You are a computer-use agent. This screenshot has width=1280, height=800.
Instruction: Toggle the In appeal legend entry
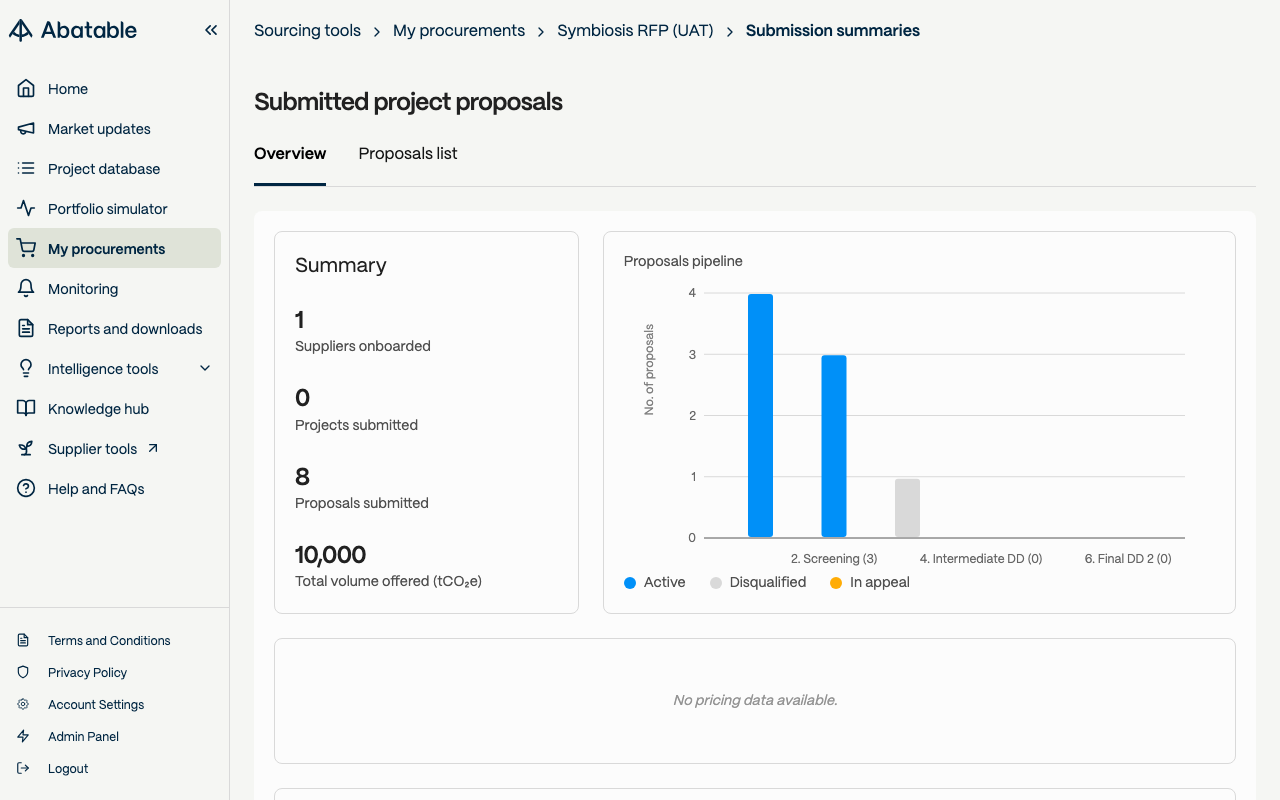(870, 582)
